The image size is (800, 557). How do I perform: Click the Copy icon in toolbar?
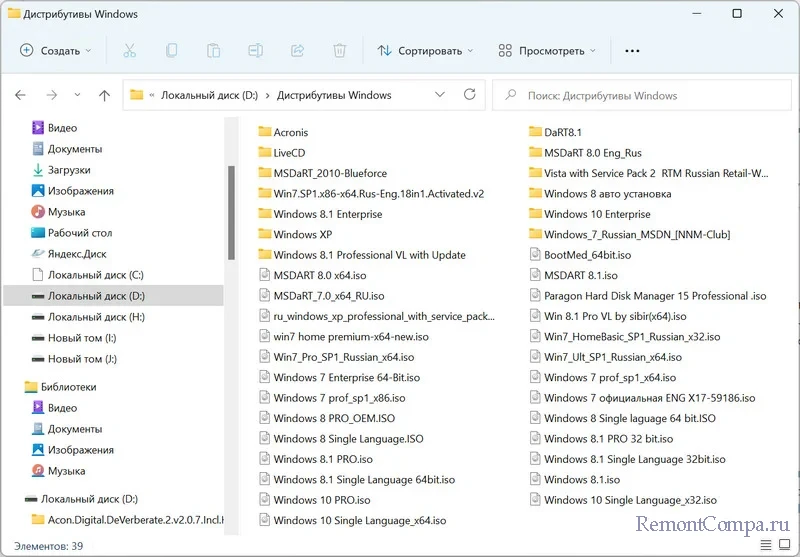pyautogui.click(x=172, y=50)
